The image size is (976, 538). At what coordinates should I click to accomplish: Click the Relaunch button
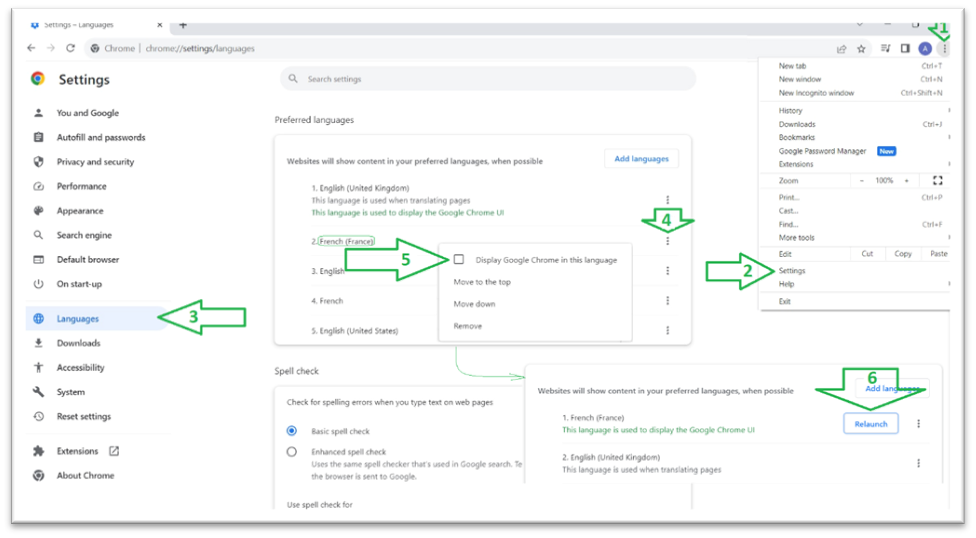point(871,423)
